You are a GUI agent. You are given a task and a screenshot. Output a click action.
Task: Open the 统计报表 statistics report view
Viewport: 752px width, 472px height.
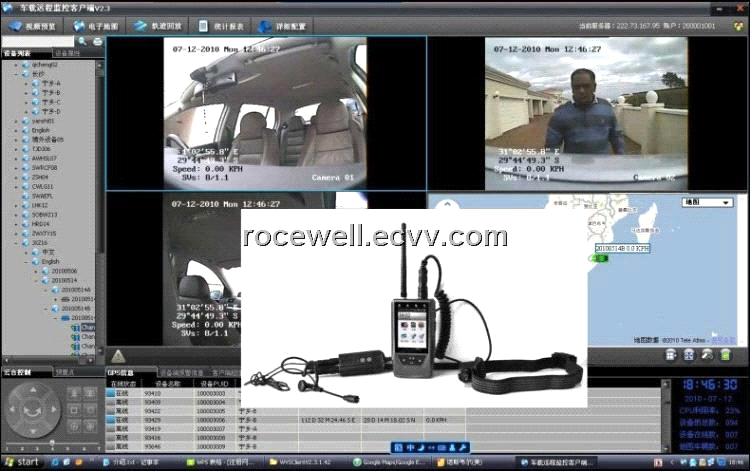tap(221, 26)
